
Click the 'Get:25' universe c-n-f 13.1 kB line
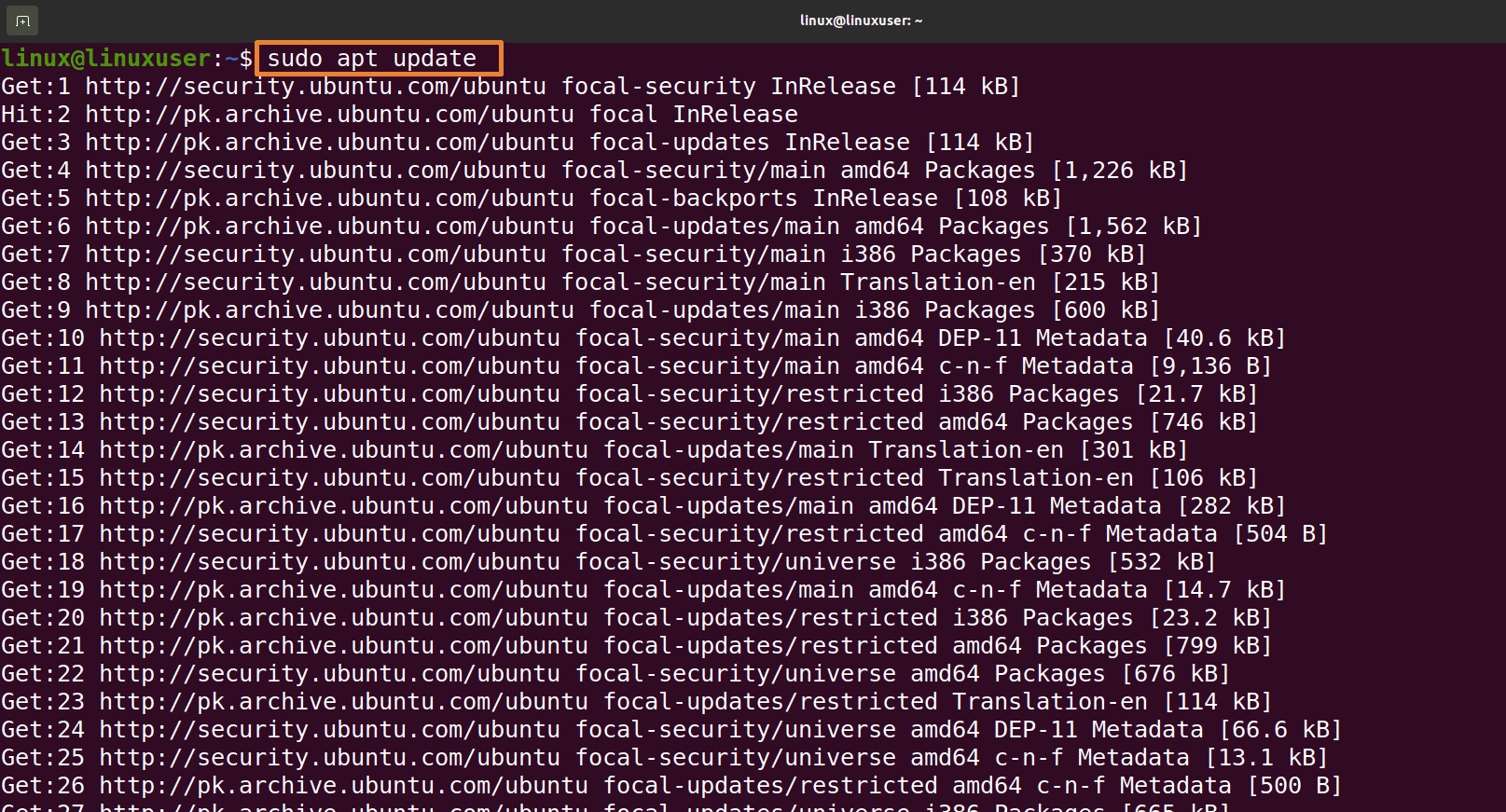(665, 758)
